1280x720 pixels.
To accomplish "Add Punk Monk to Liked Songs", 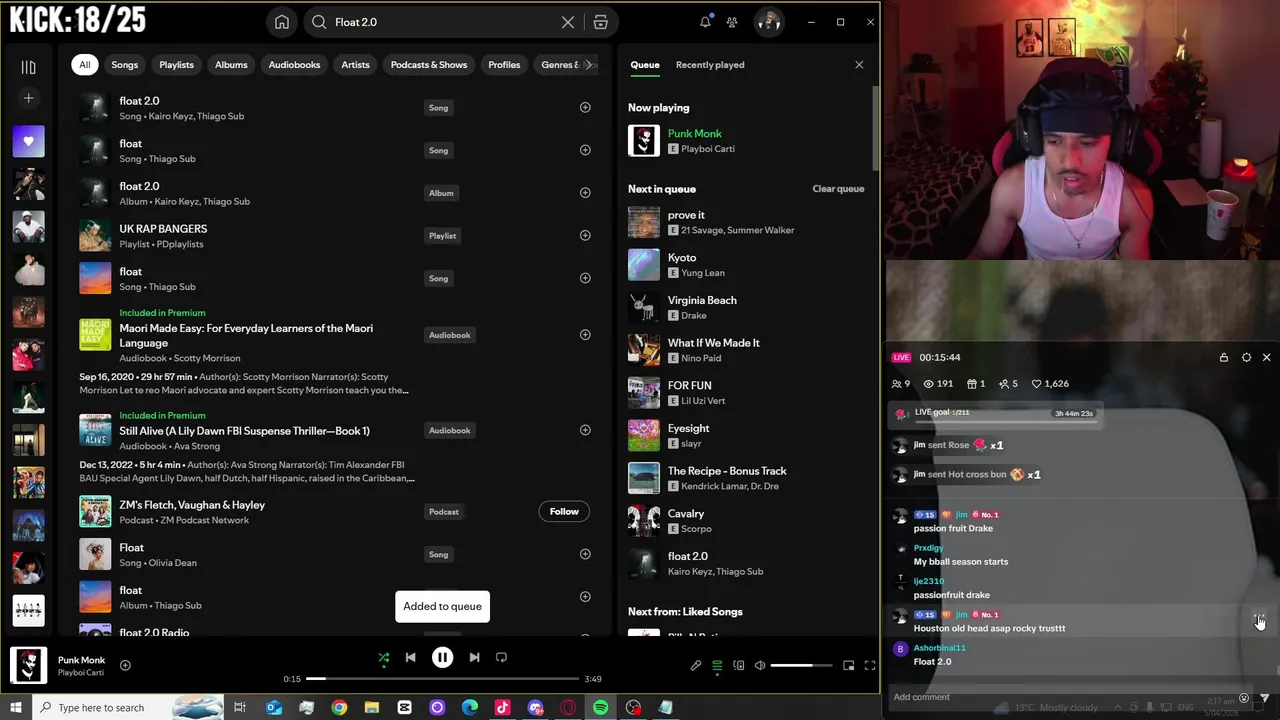I will [125, 665].
